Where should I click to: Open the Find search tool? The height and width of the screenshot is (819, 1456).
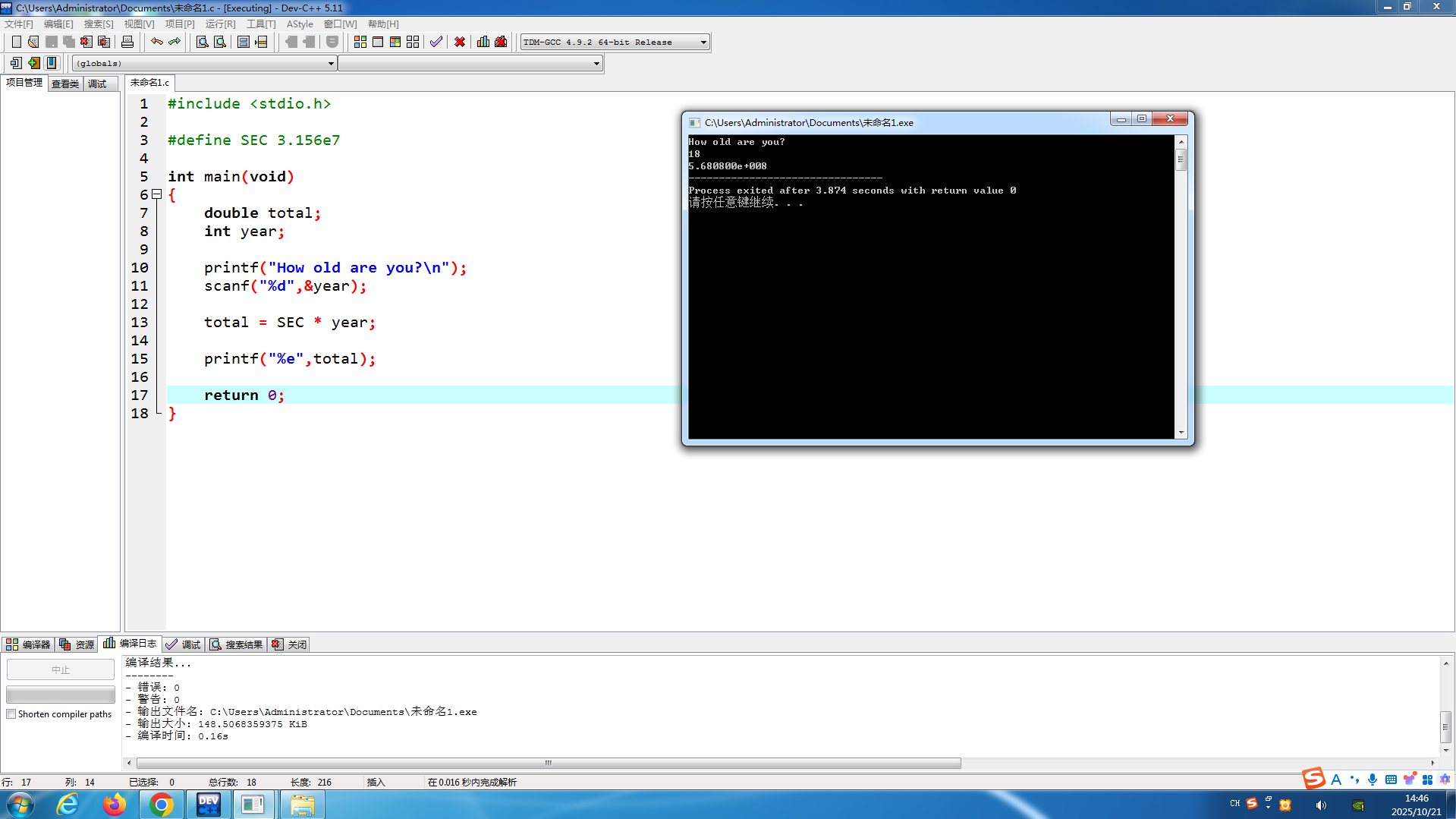(203, 42)
